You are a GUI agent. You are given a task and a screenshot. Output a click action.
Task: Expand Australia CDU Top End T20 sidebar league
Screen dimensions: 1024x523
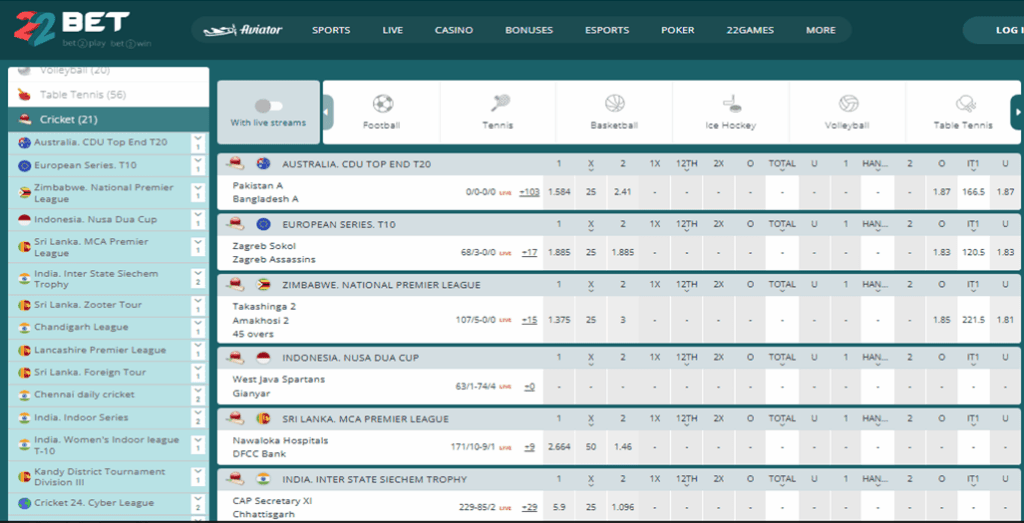197,142
